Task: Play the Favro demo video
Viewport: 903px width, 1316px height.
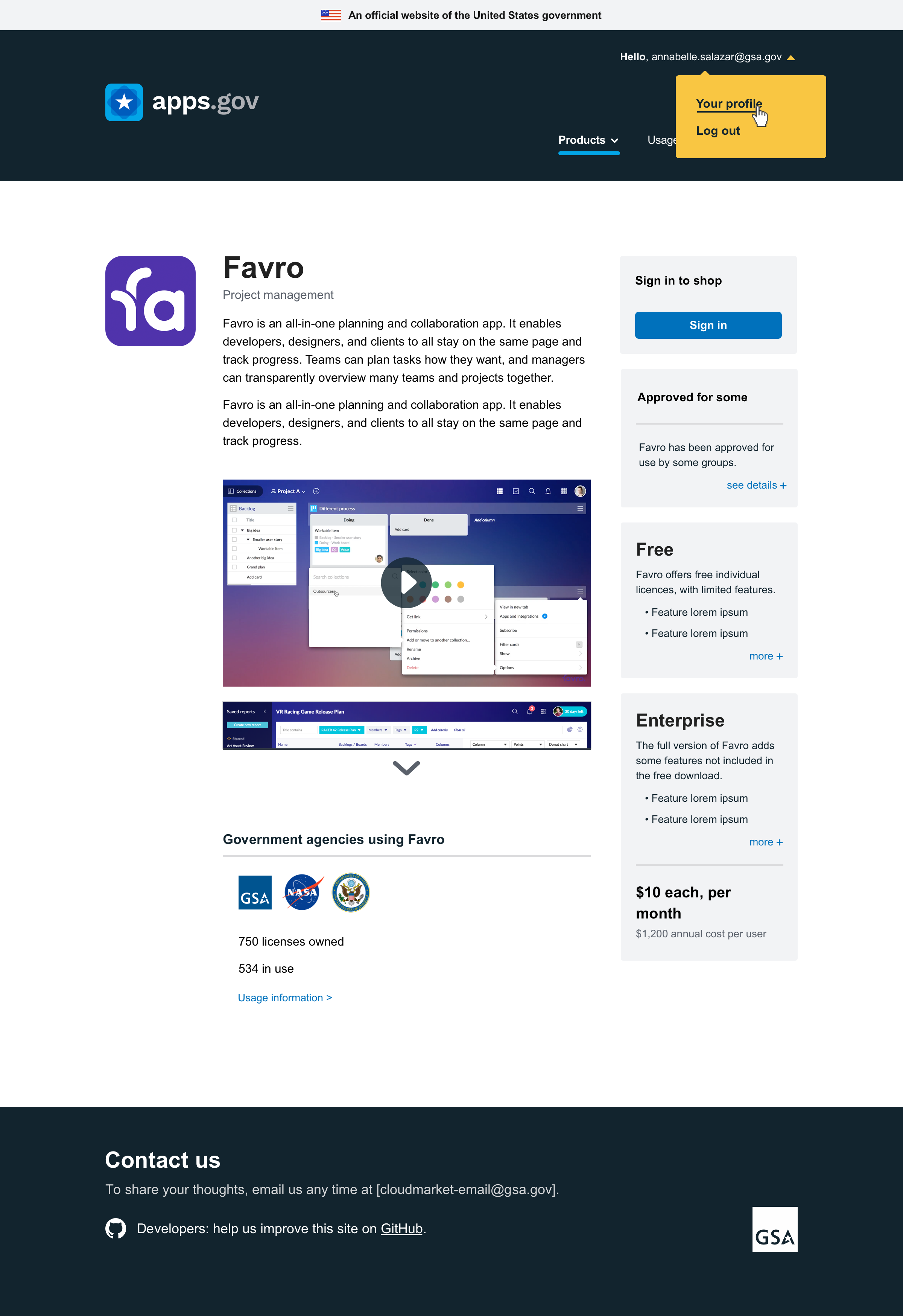Action: pos(406,583)
